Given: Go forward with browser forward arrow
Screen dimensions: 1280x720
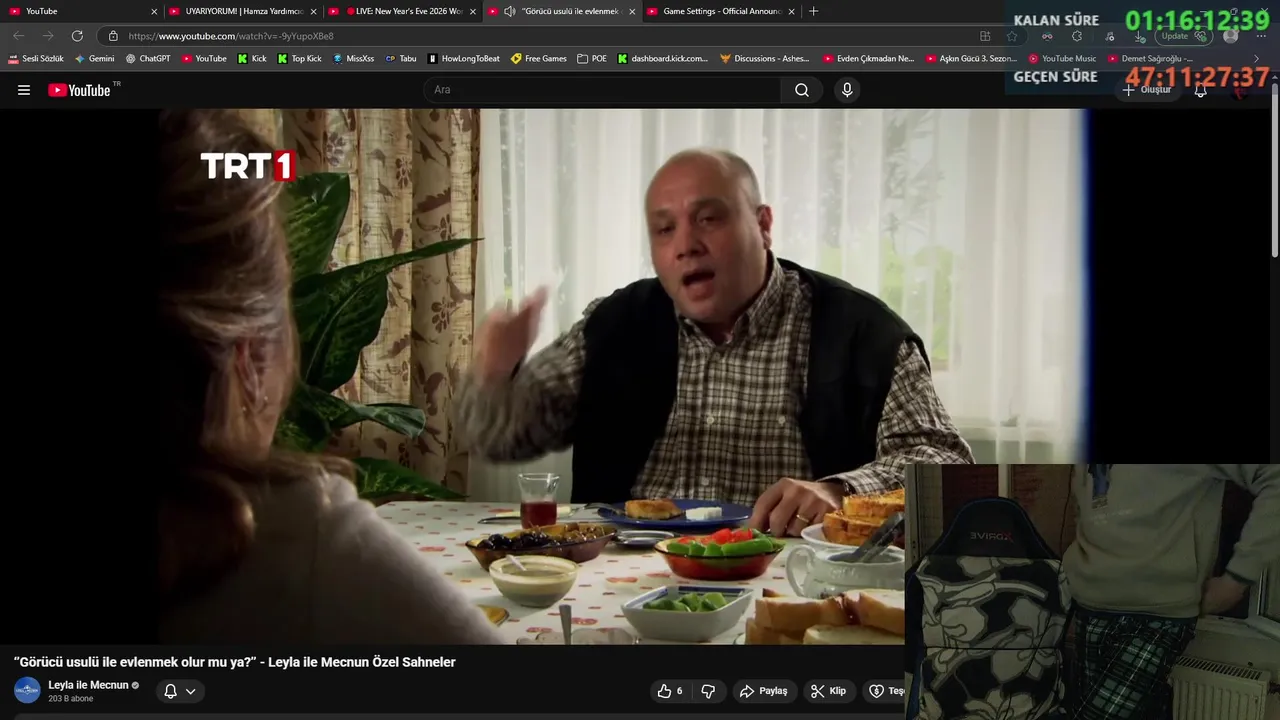Looking at the screenshot, I should pyautogui.click(x=48, y=36).
